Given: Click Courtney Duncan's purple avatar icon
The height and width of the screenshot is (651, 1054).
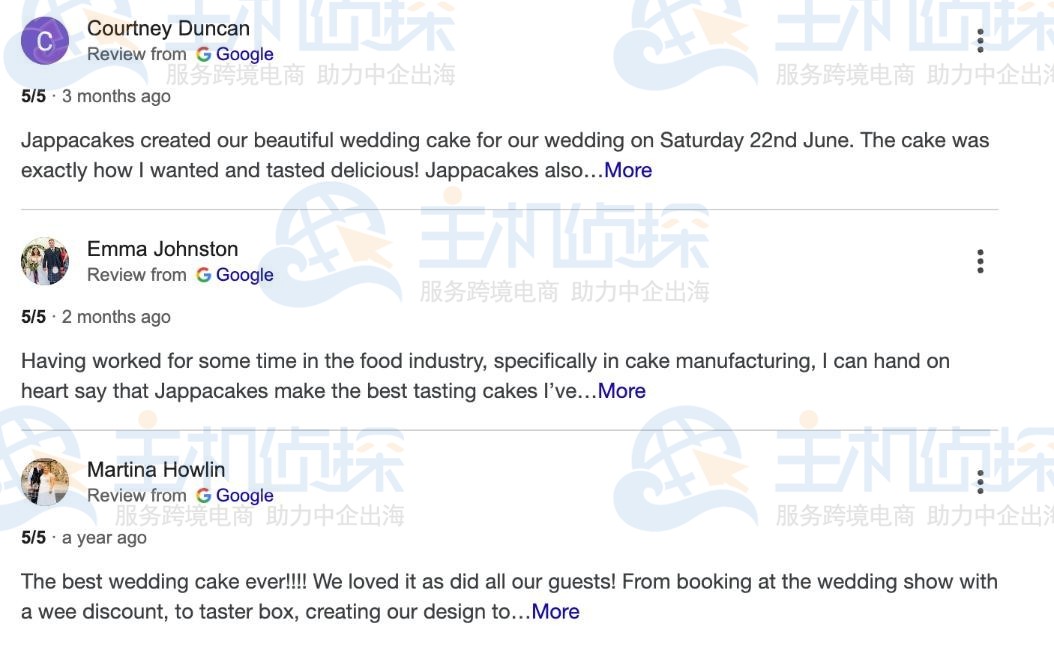Looking at the screenshot, I should [x=45, y=41].
